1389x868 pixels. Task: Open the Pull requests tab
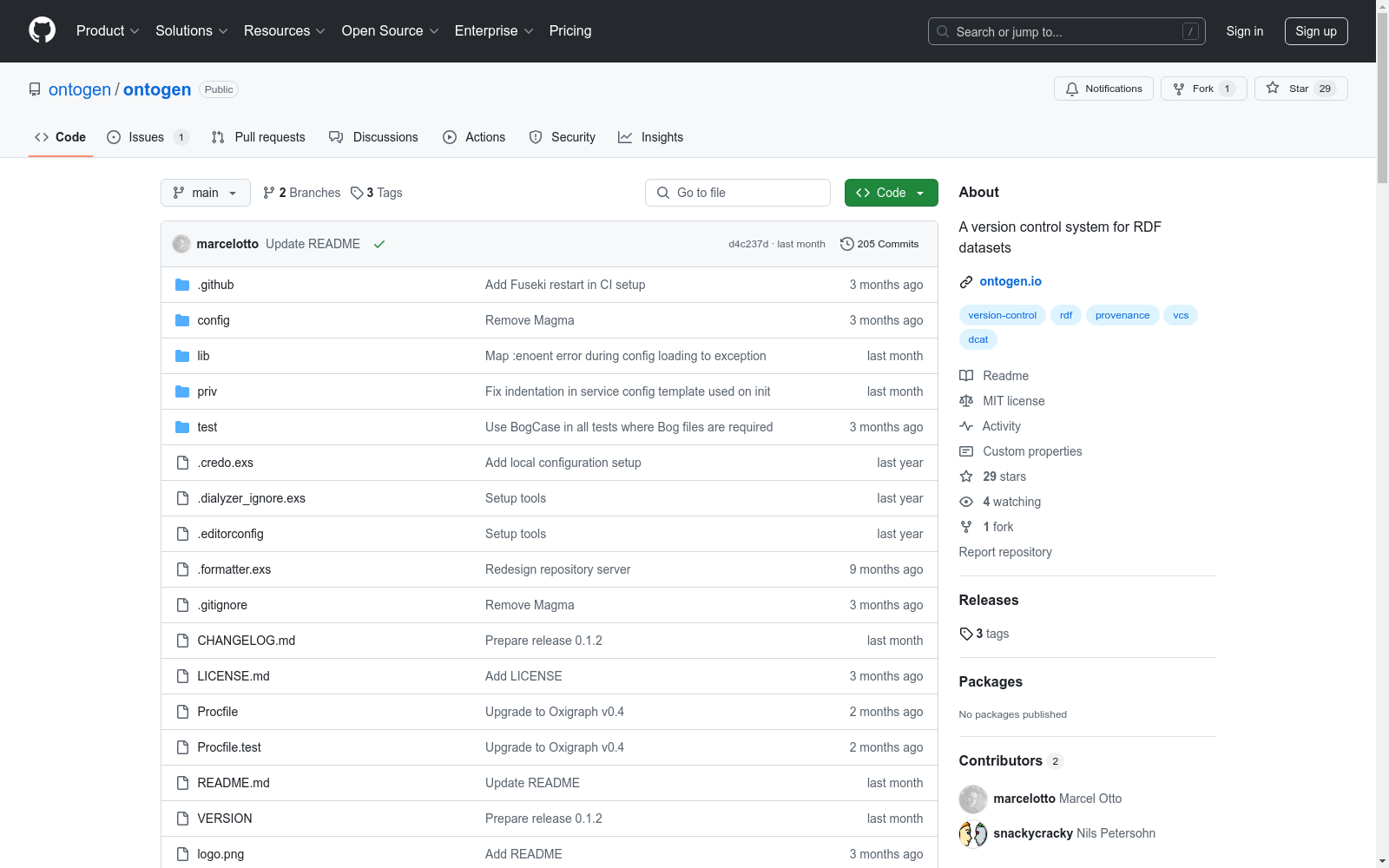click(x=259, y=137)
